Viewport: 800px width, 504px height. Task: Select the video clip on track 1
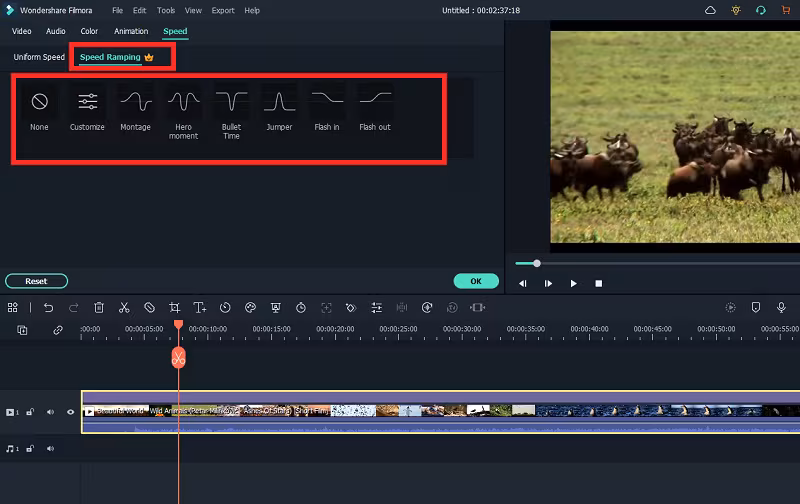click(x=441, y=412)
